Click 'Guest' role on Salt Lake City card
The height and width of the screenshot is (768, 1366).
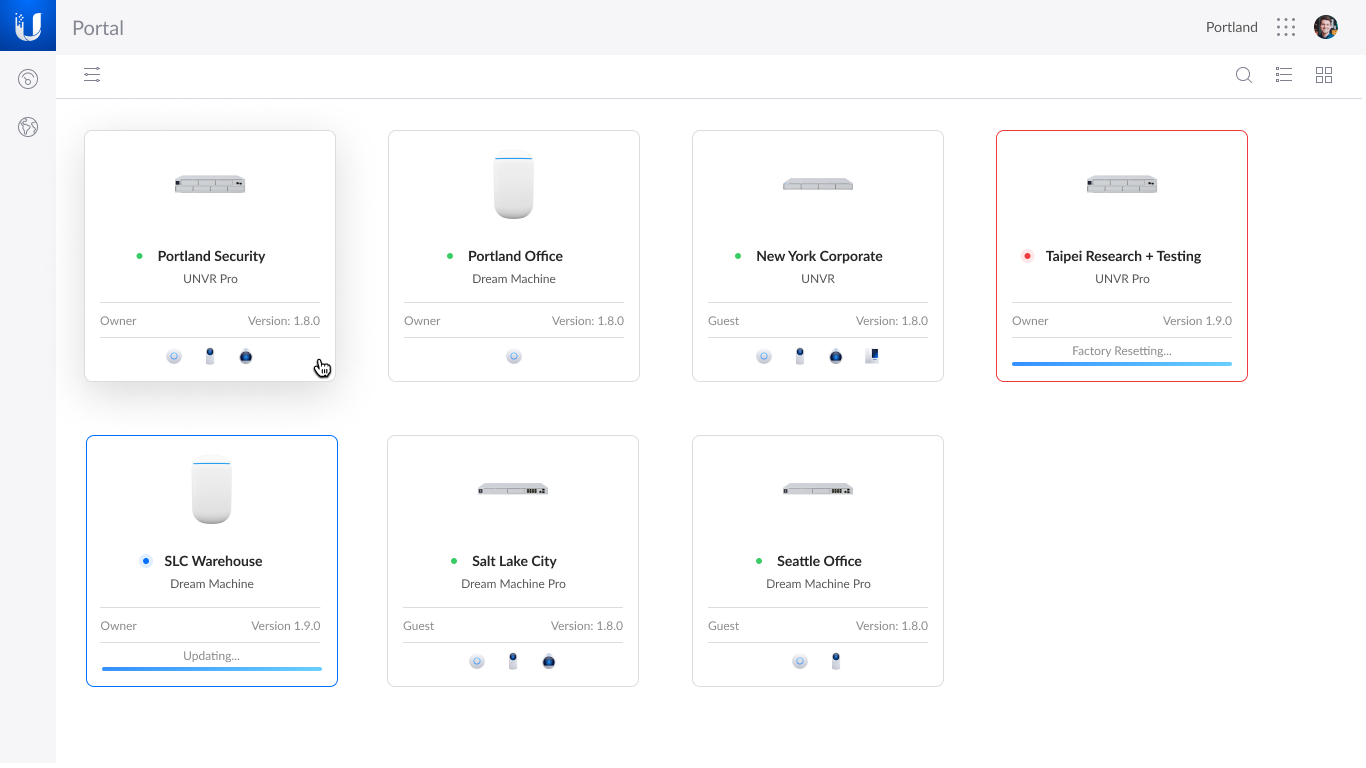(419, 626)
